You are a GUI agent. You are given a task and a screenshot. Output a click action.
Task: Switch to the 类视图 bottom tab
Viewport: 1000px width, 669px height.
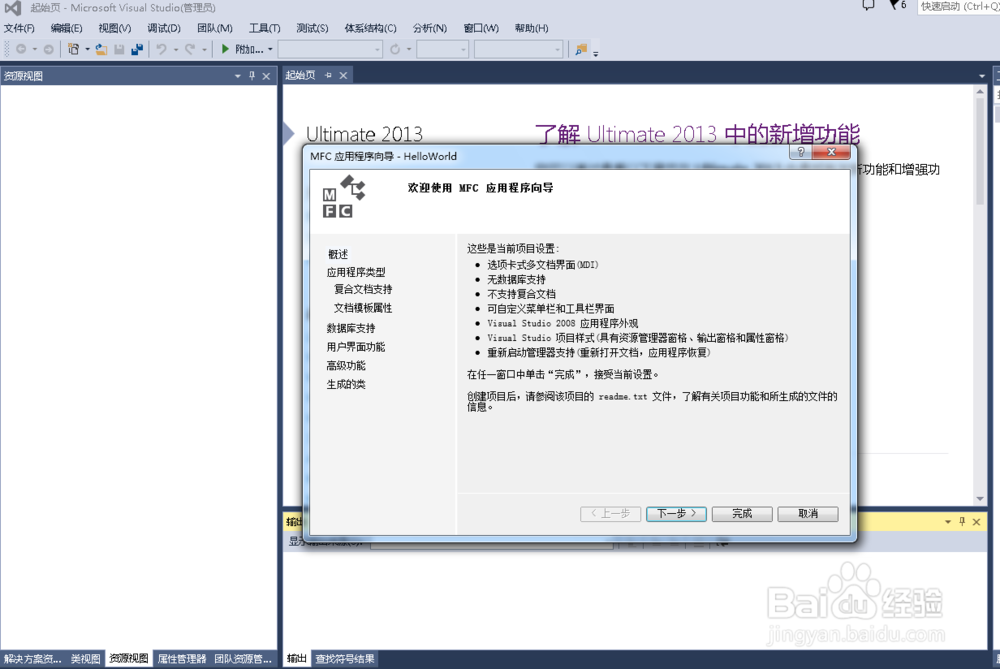[x=85, y=659]
